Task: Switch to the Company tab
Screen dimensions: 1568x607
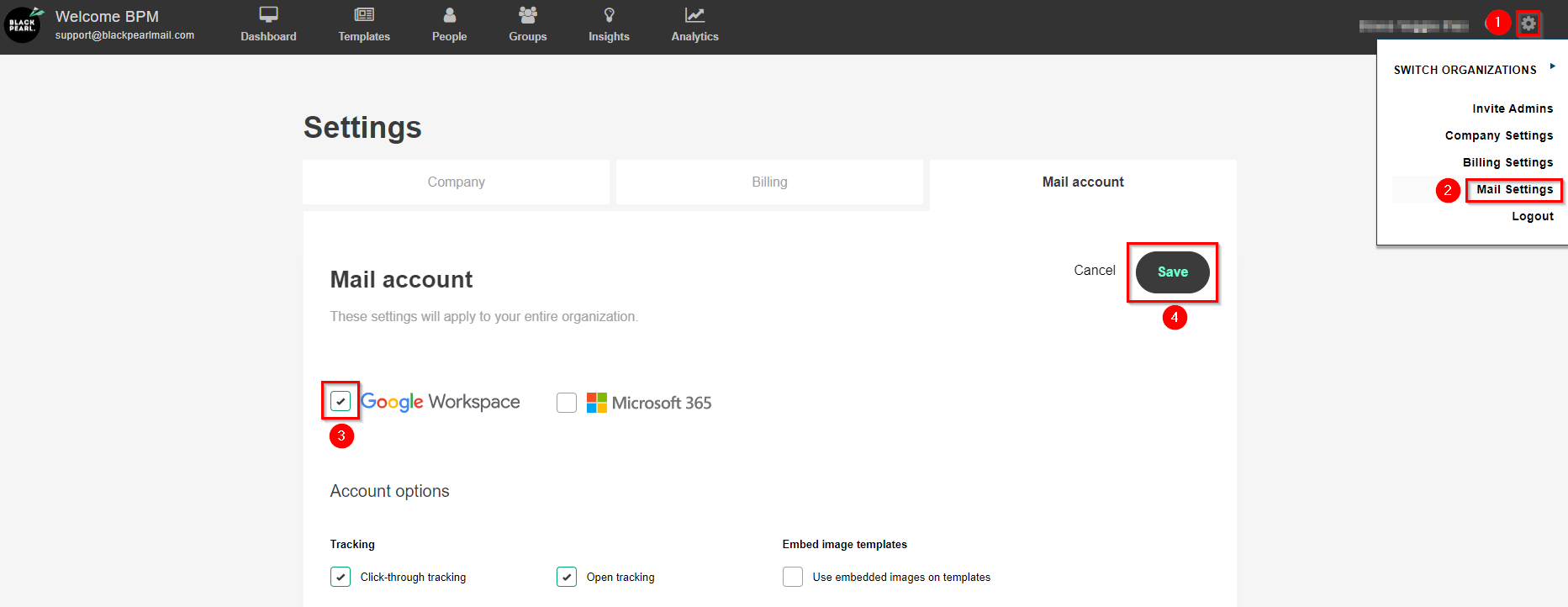Action: click(456, 182)
